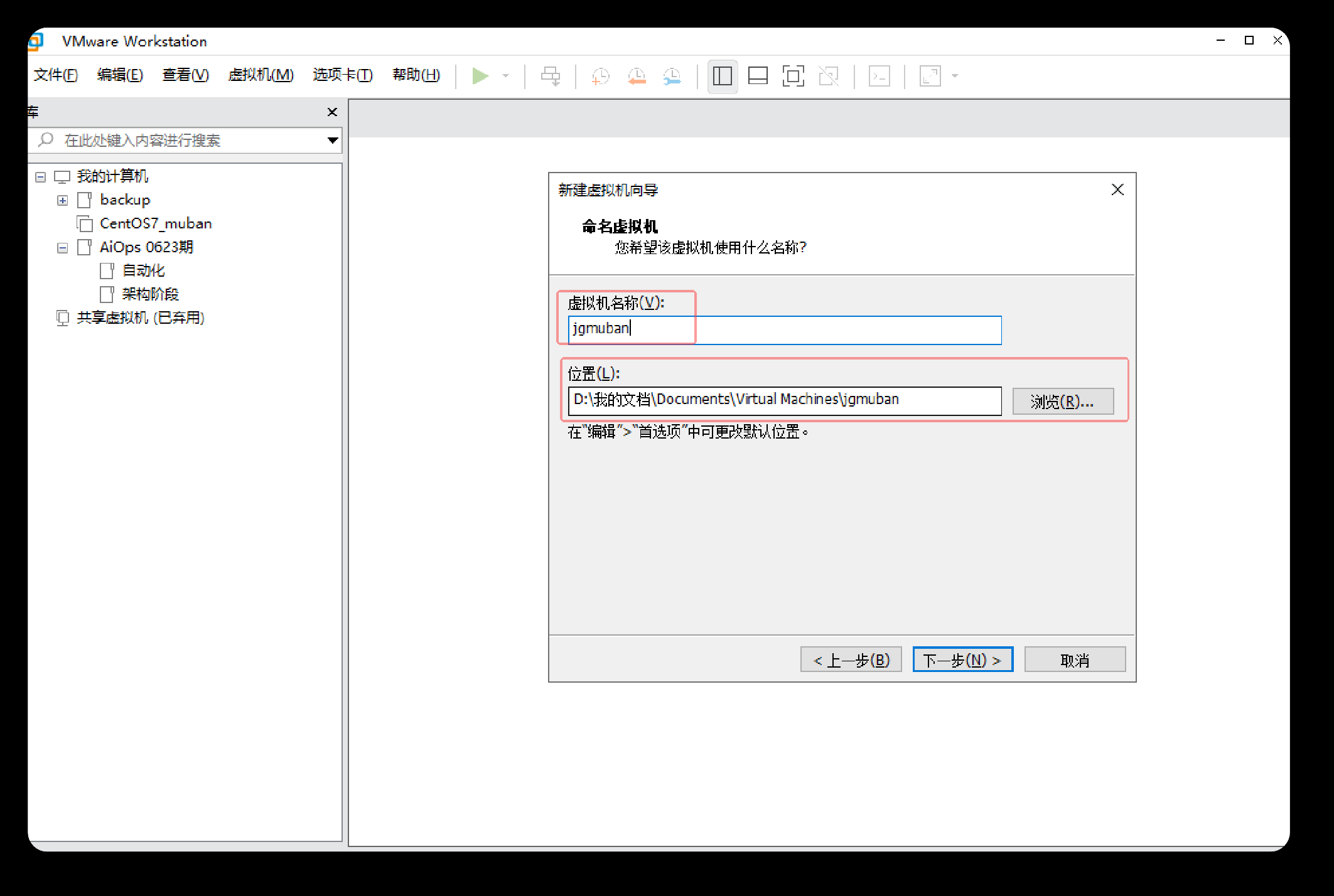Screen dimensions: 1334x896
Task: Click the Revert to Snapshot toolbar icon
Action: [637, 76]
